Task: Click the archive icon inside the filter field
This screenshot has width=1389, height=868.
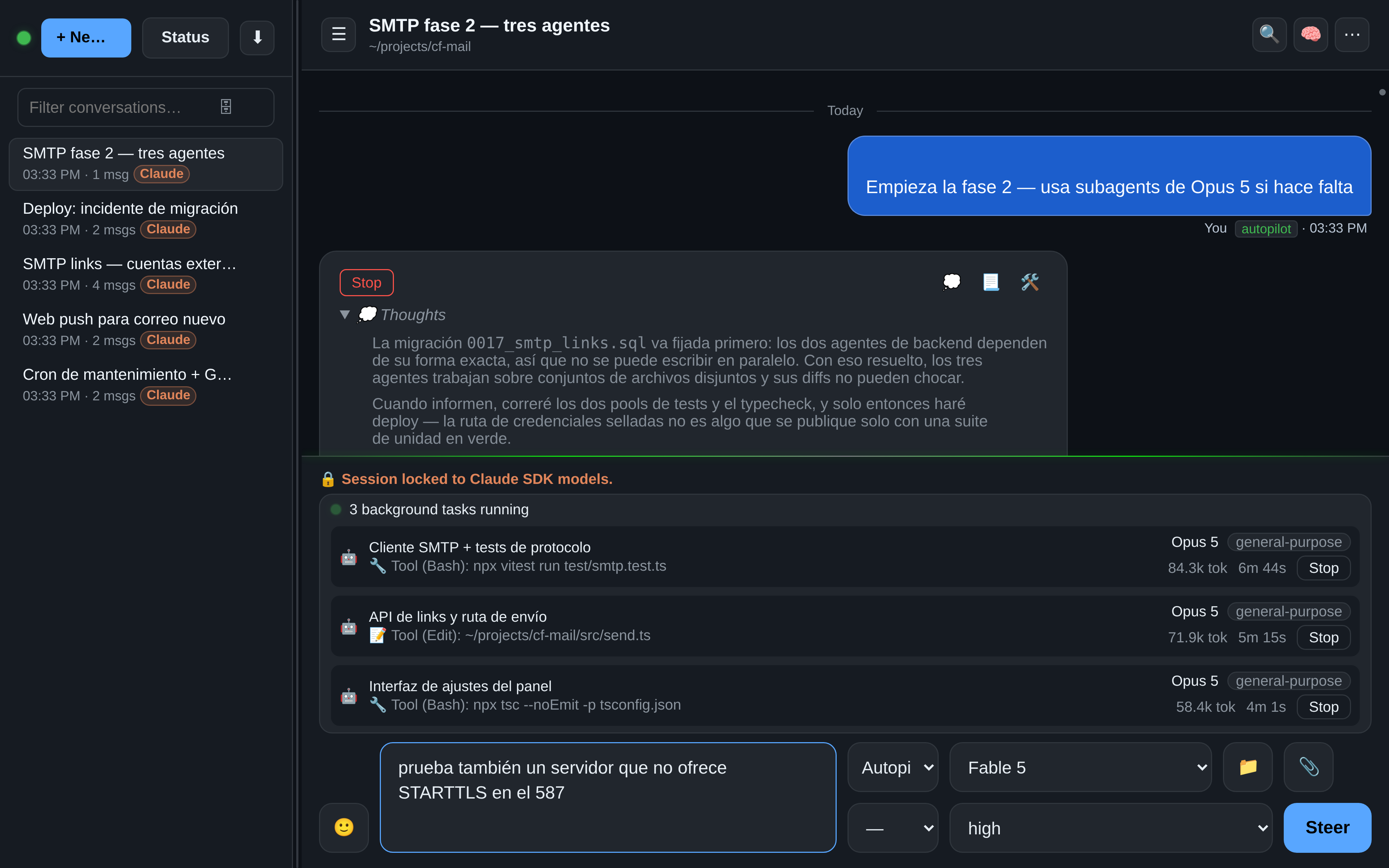Action: [226, 107]
